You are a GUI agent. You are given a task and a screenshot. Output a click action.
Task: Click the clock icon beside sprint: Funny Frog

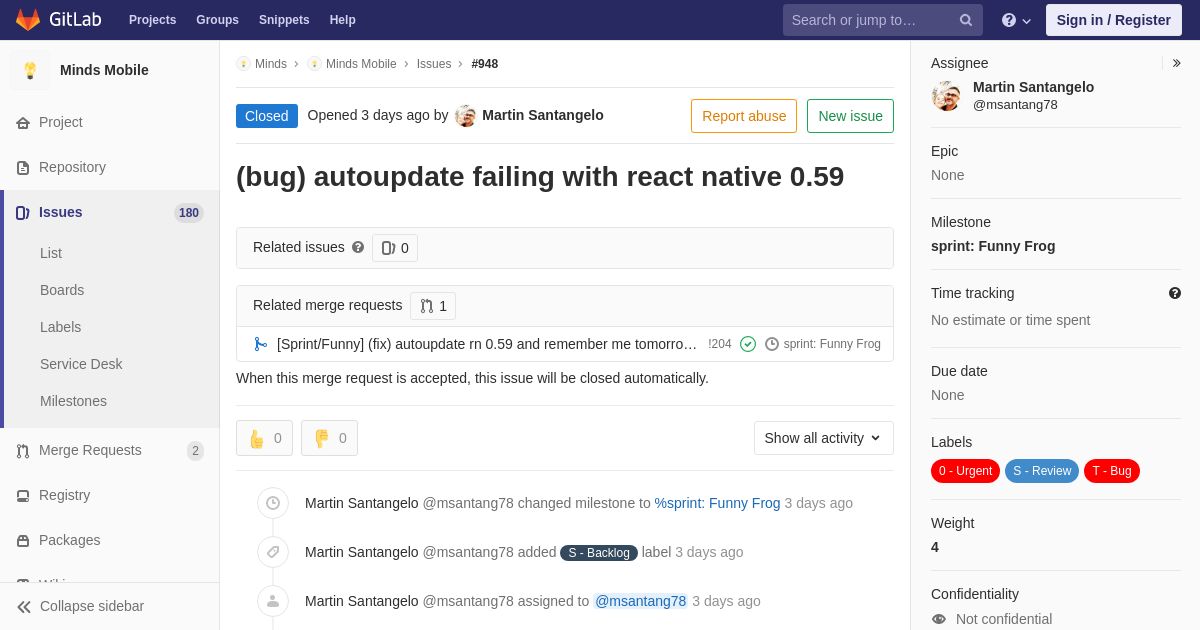point(772,344)
